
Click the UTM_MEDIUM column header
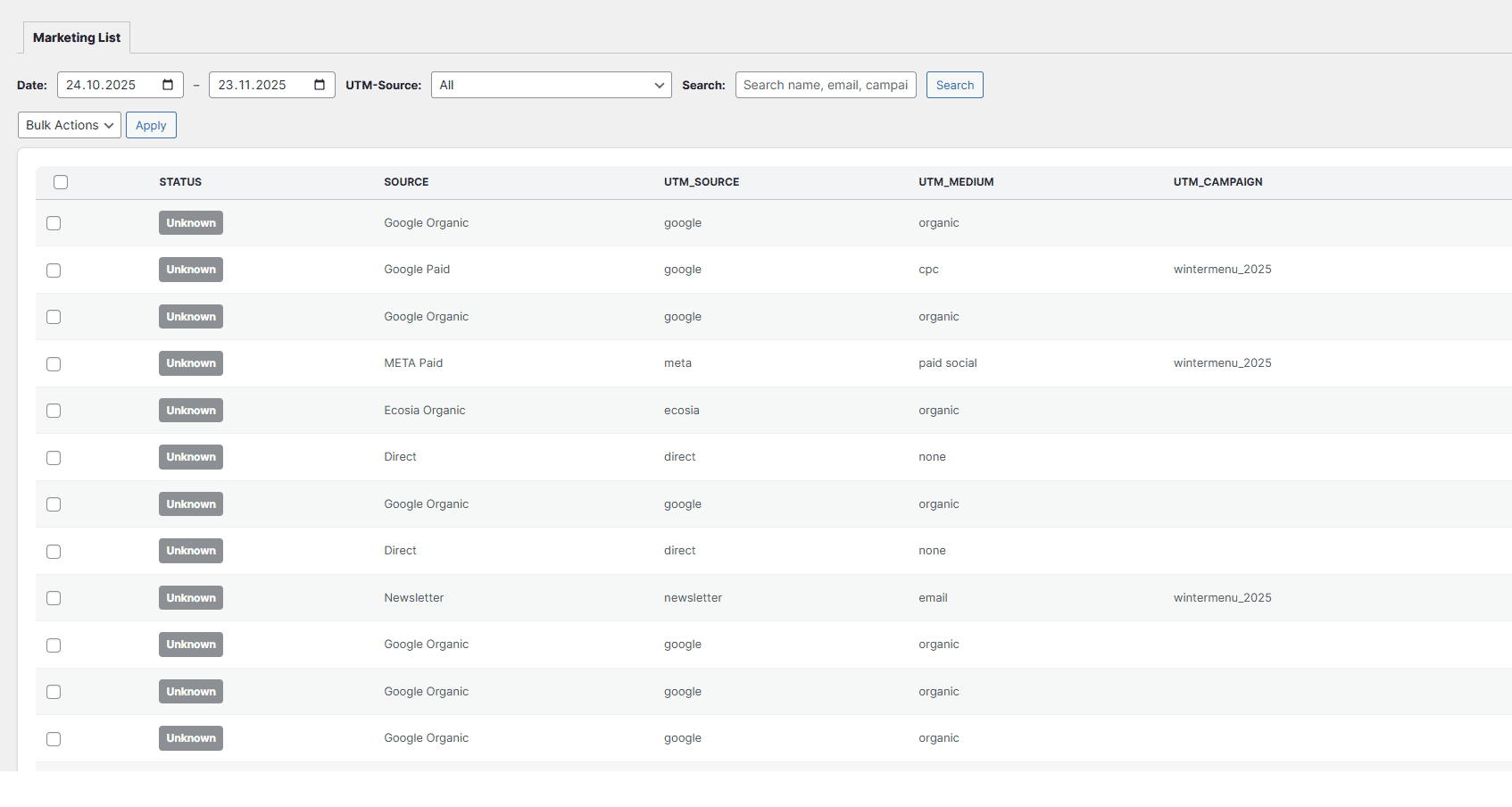pyautogui.click(x=955, y=182)
